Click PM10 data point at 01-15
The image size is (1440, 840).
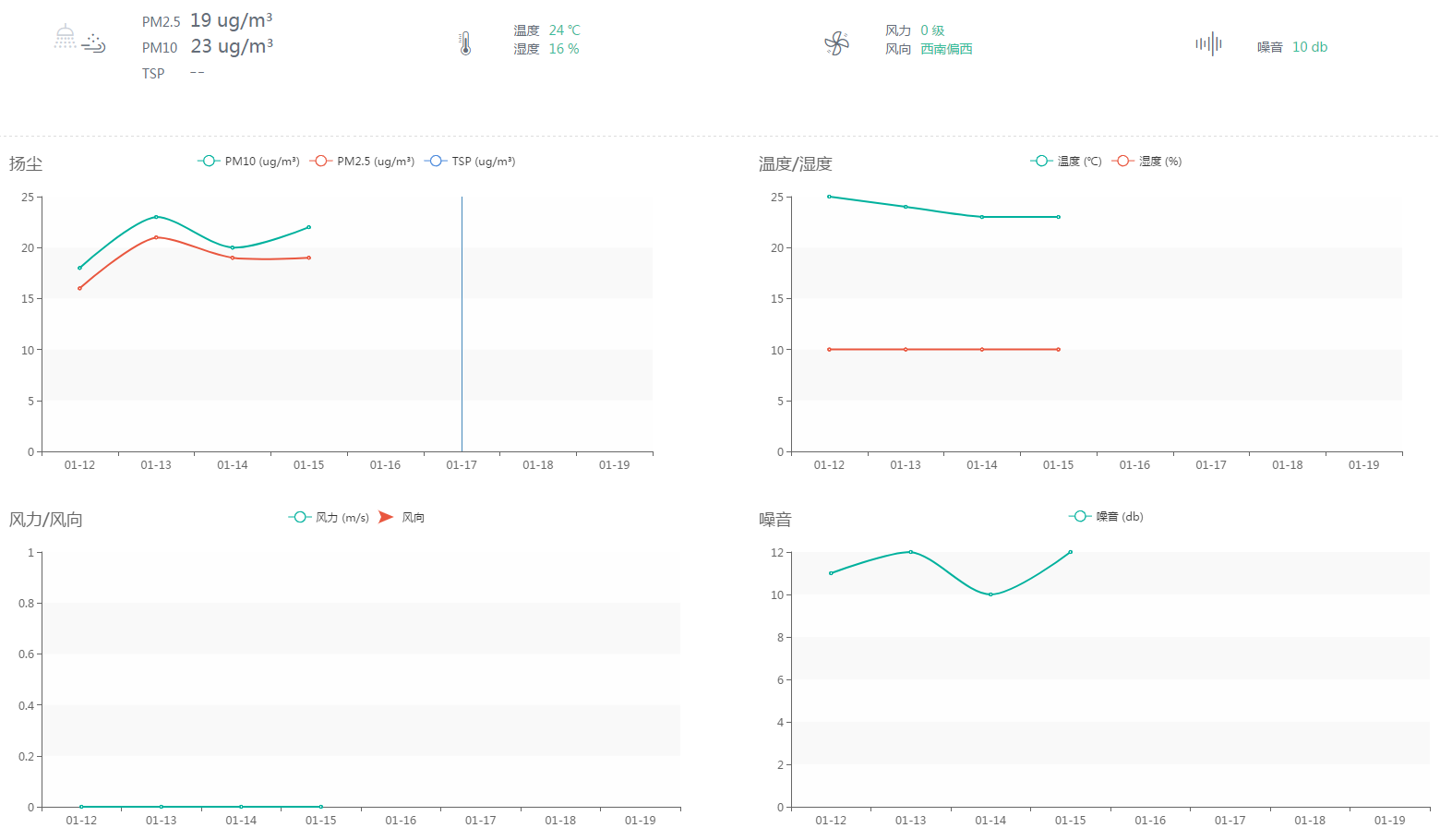[x=309, y=227]
